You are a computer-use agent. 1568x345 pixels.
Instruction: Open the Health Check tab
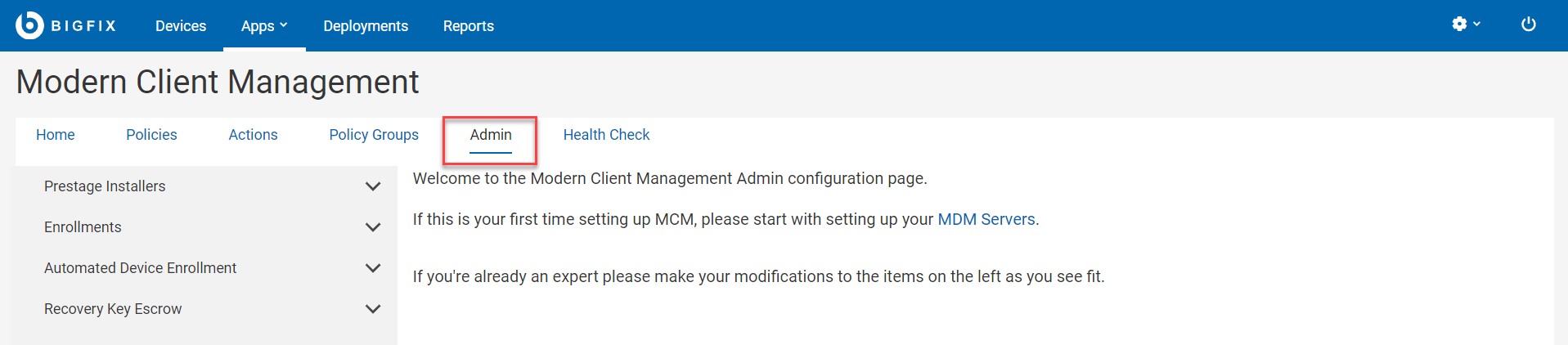tap(606, 135)
